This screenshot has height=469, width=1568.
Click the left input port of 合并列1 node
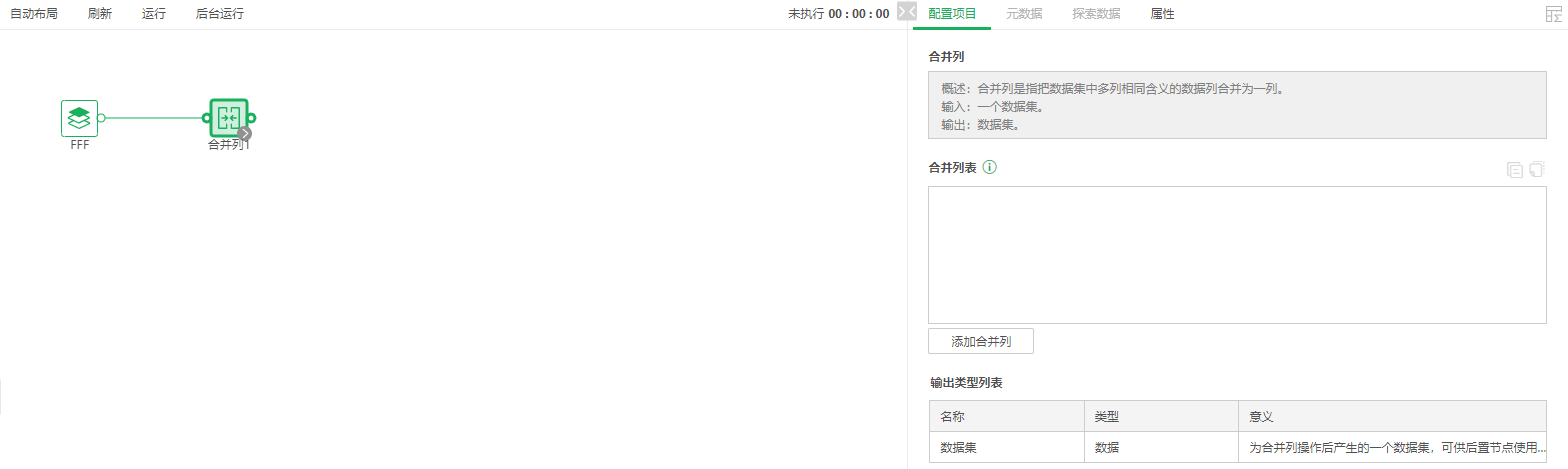point(206,118)
